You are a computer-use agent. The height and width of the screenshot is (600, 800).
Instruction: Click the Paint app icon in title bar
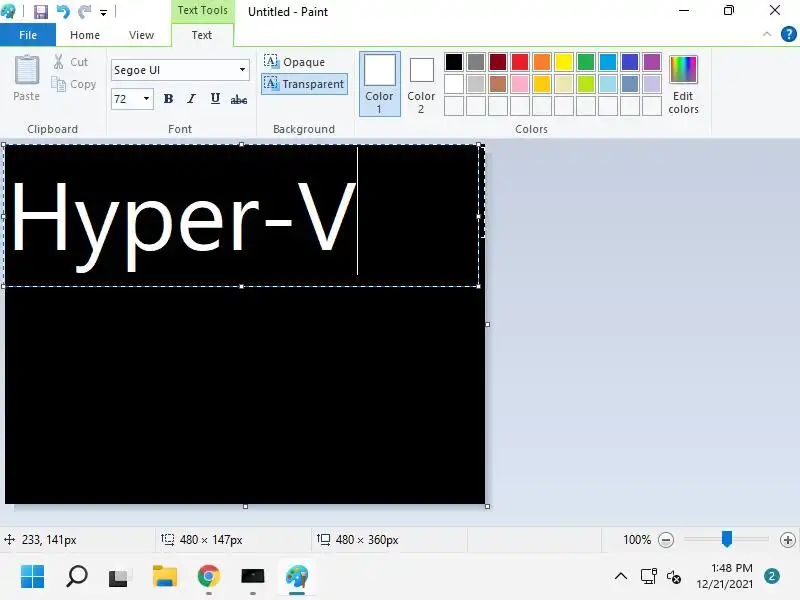point(9,11)
